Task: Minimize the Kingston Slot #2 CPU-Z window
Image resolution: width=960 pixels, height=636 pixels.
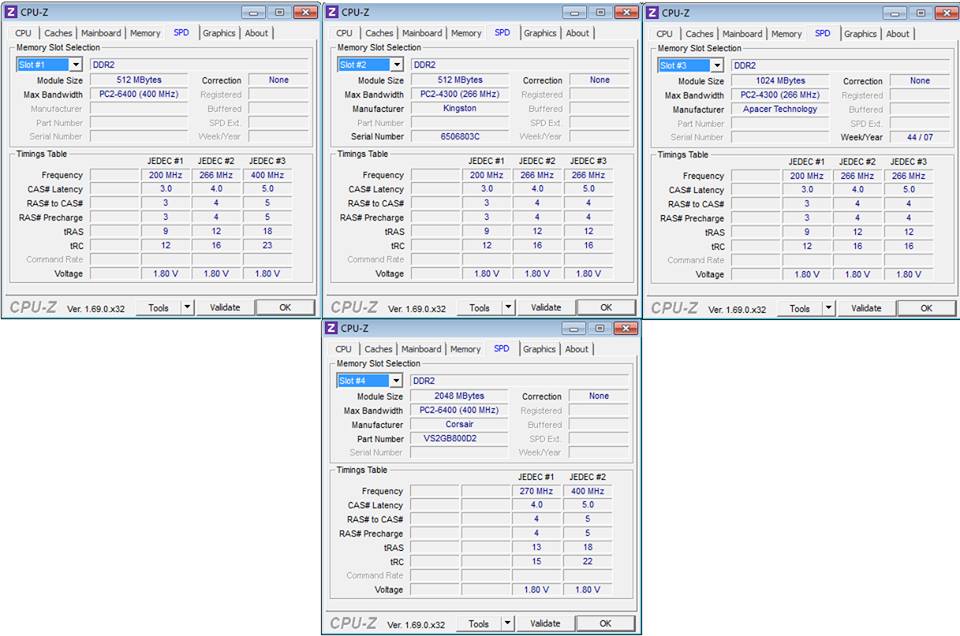Action: tap(572, 12)
